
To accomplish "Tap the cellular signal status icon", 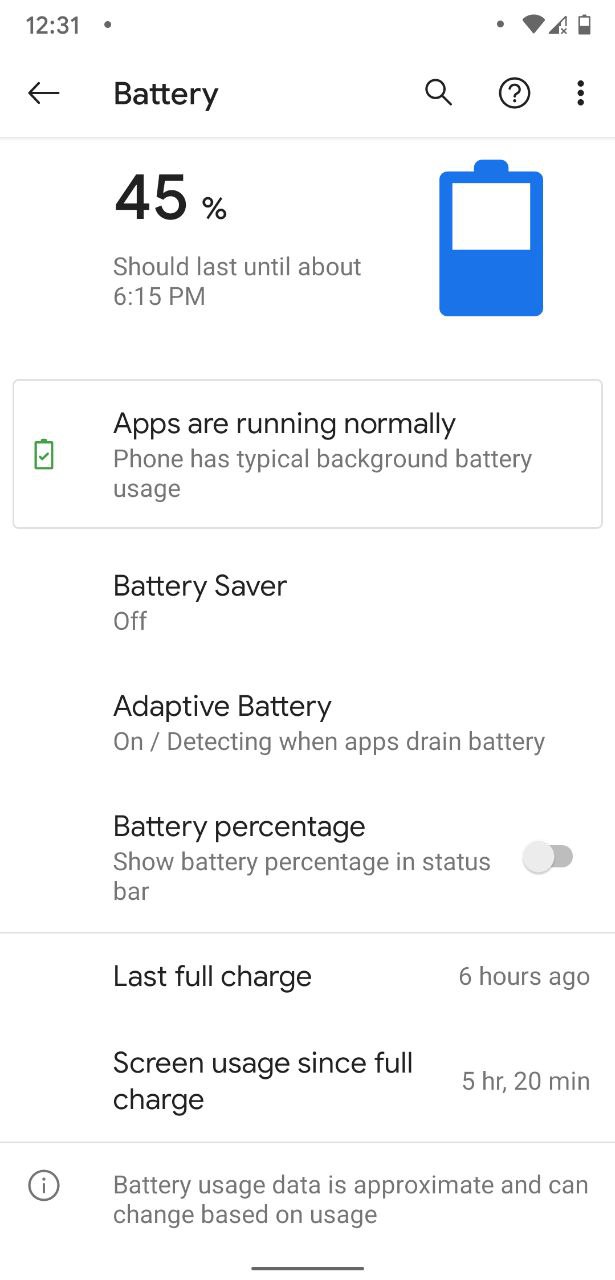I will (559, 25).
